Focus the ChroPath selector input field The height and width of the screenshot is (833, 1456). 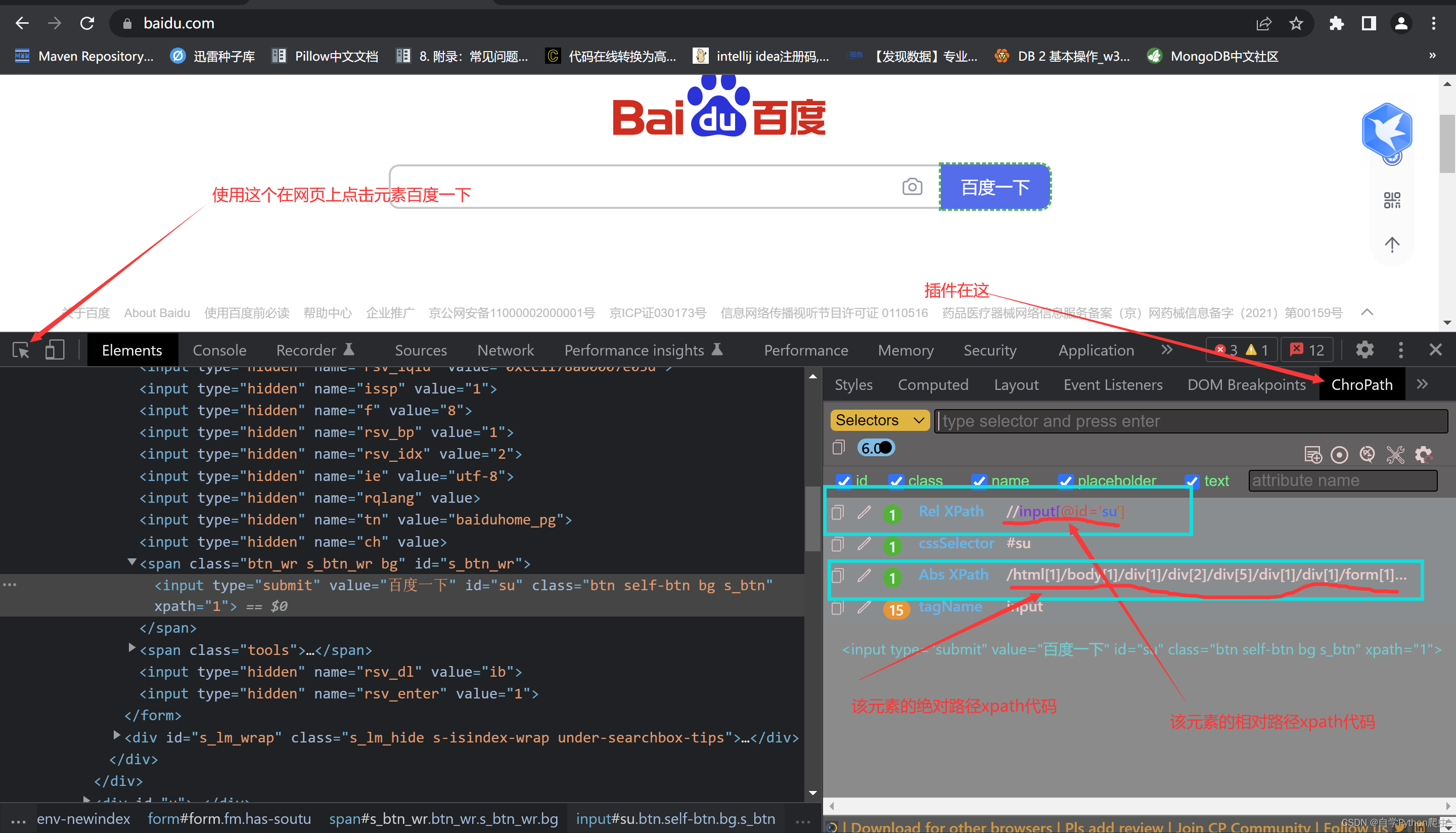(x=1191, y=421)
